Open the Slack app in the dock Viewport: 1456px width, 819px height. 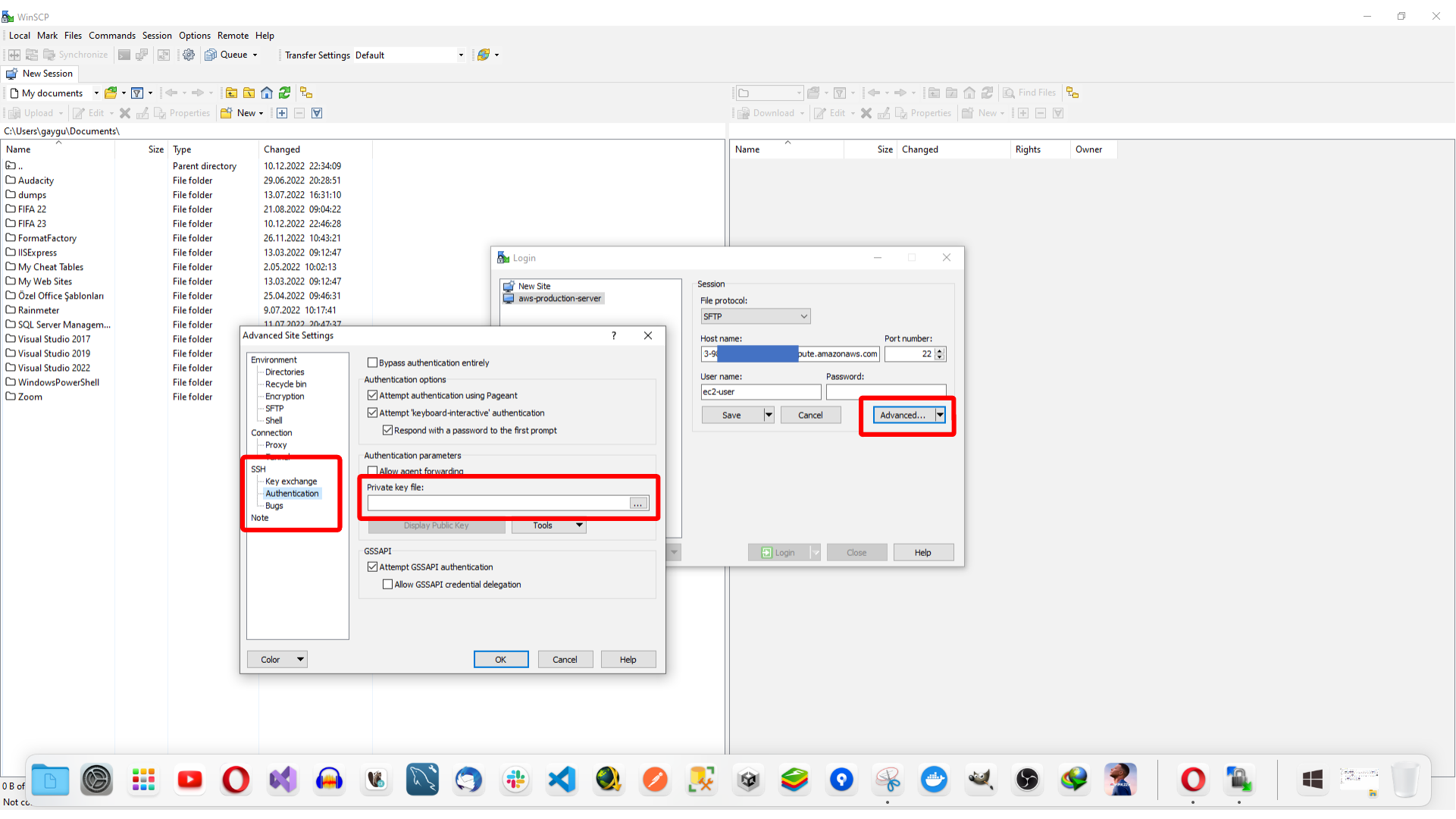coord(516,780)
